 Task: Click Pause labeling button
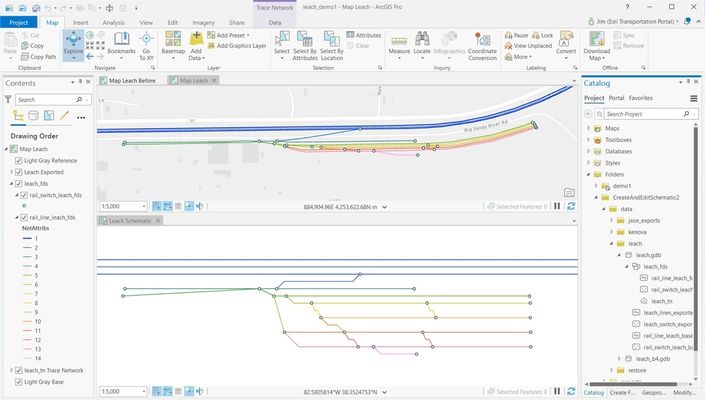coord(517,35)
